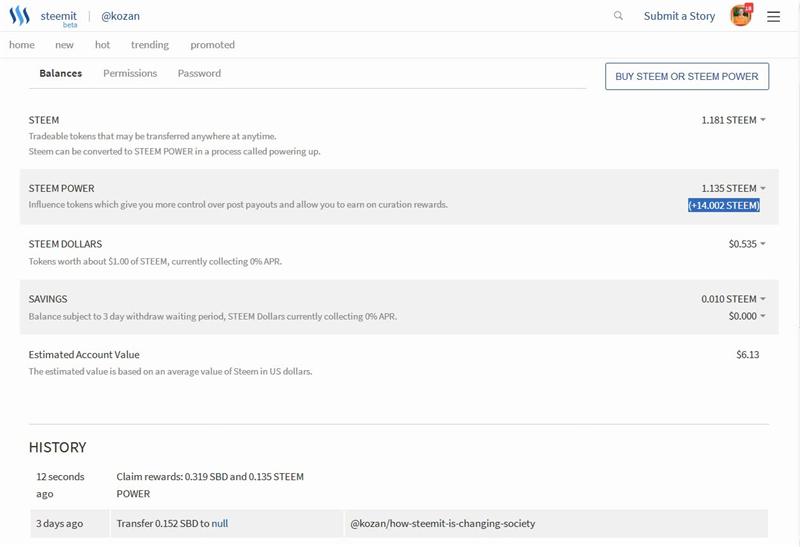This screenshot has height=547, width=800.
Task: Switch to the Password tab
Action: point(199,73)
